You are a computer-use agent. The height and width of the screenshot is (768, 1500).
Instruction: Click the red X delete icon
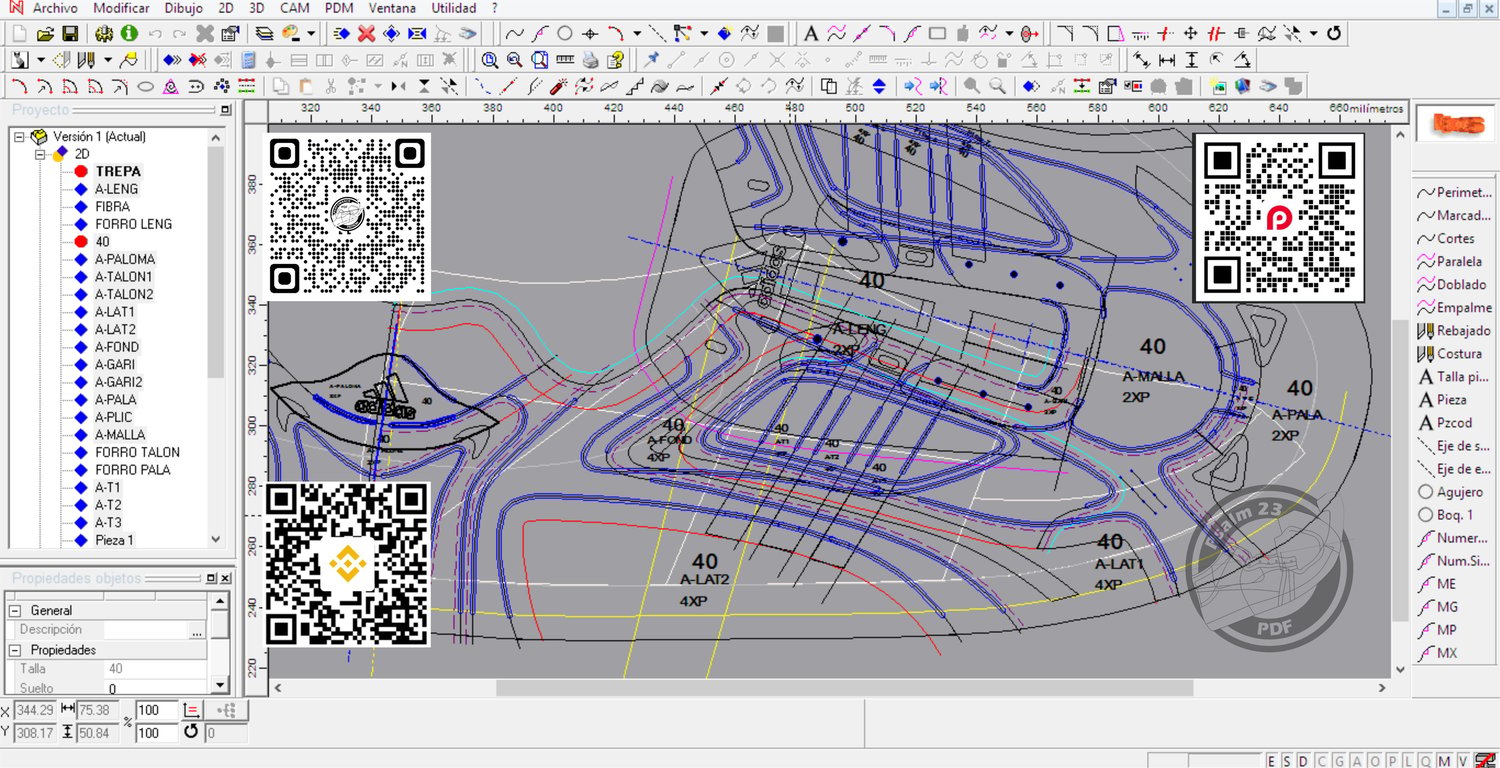[366, 34]
